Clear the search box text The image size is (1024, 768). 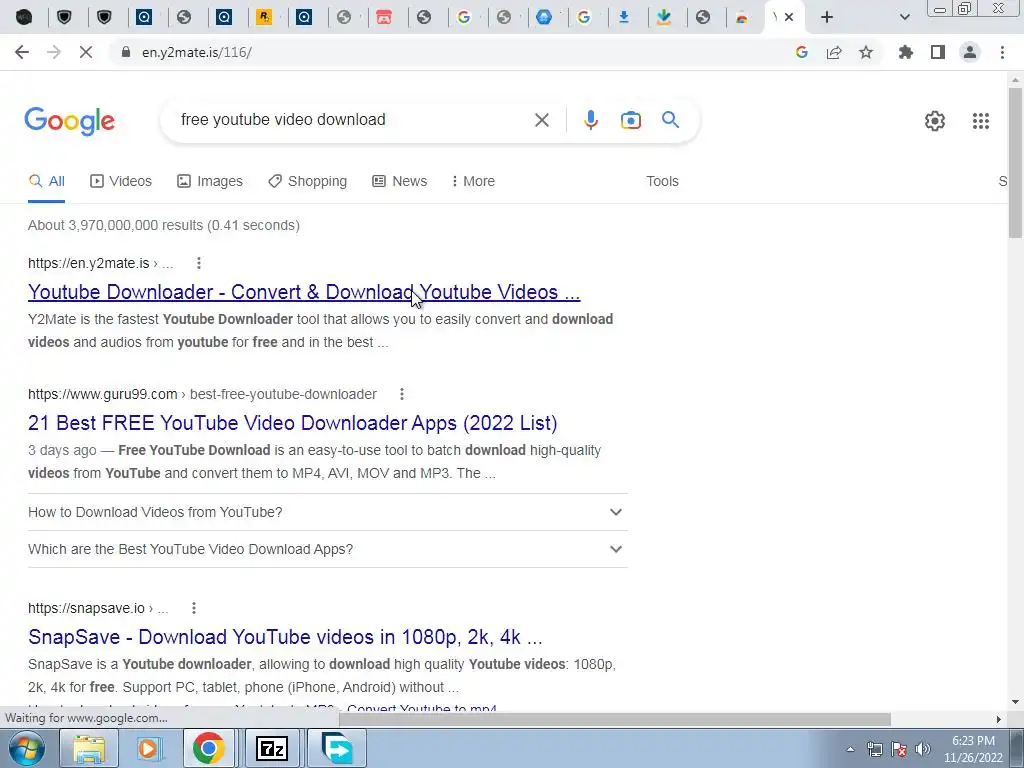[541, 120]
